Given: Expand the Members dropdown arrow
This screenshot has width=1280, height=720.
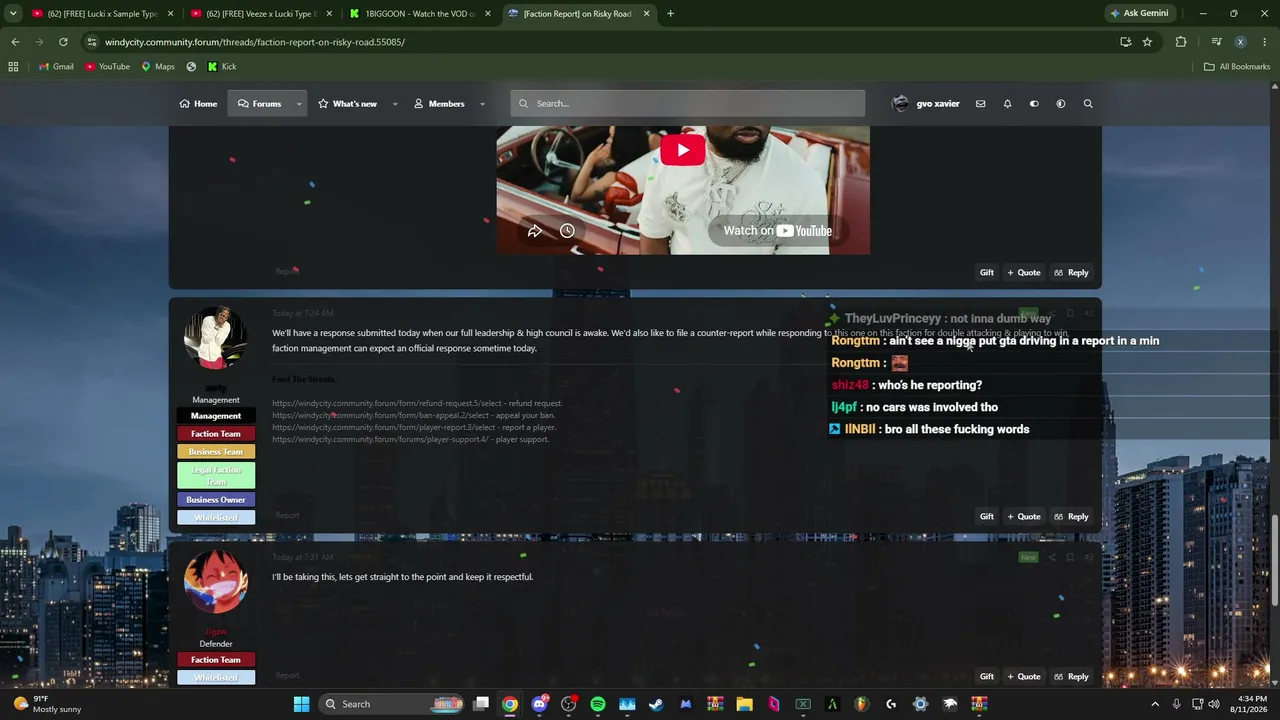Looking at the screenshot, I should [x=482, y=104].
